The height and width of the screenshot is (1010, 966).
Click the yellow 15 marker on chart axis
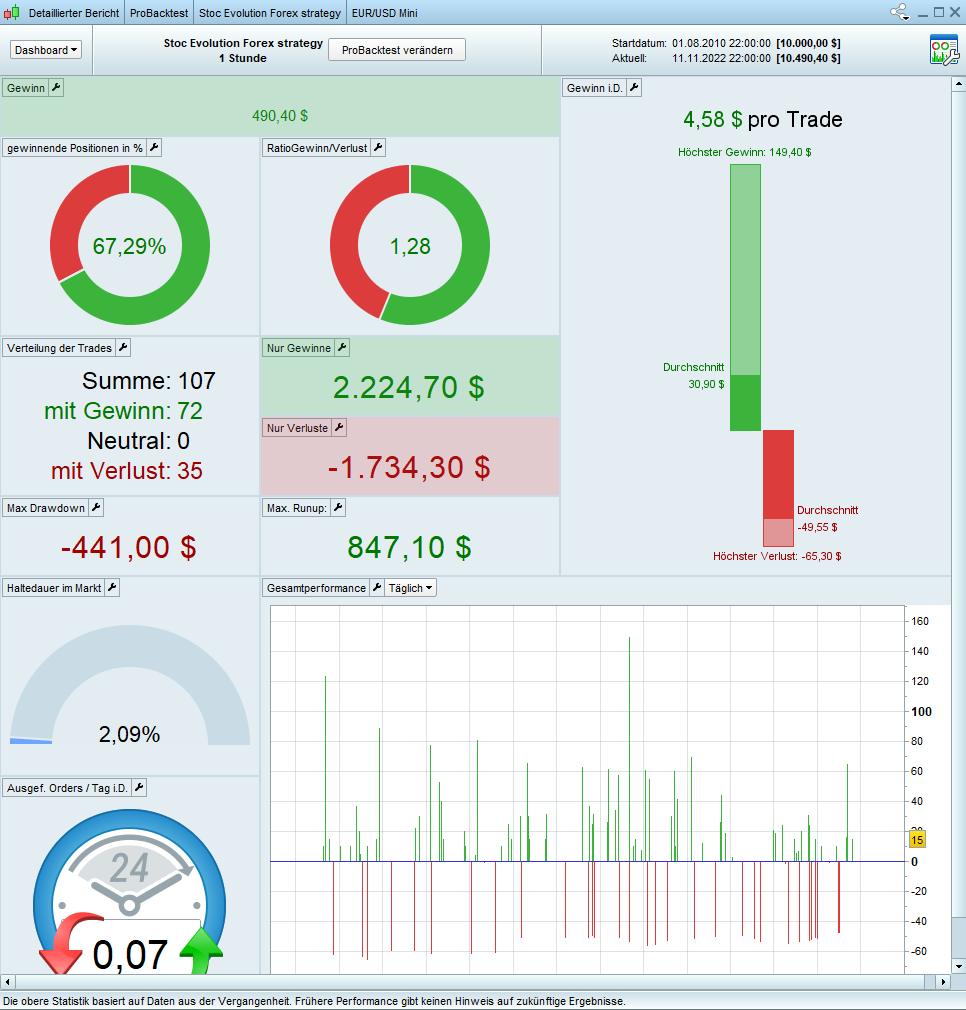pos(917,839)
